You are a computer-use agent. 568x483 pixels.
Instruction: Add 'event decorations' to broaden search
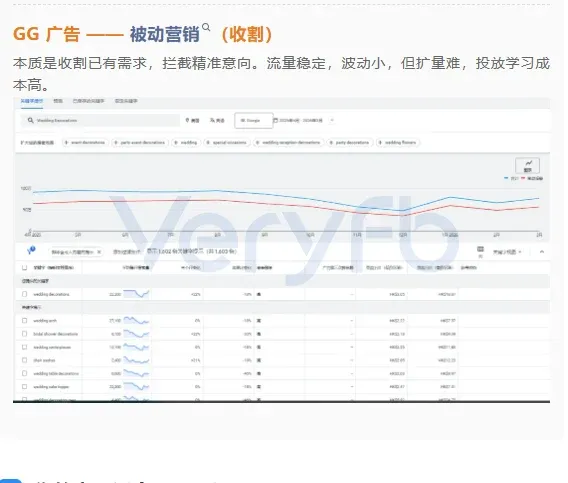pos(84,143)
